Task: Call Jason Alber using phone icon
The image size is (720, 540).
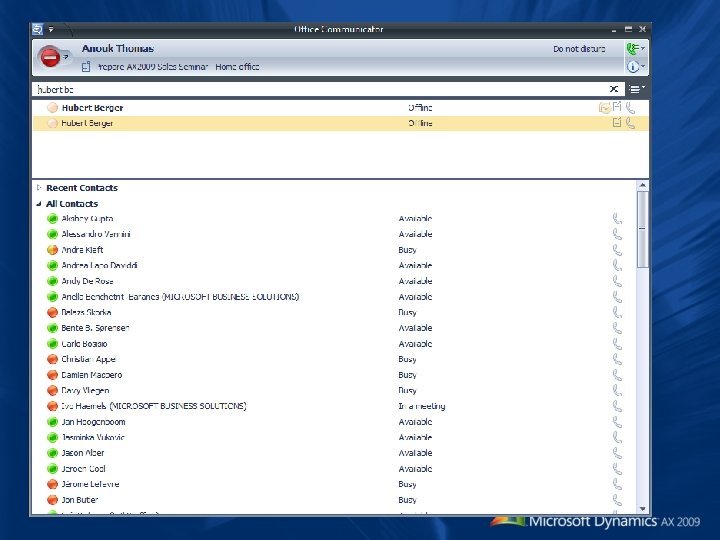Action: [x=617, y=453]
